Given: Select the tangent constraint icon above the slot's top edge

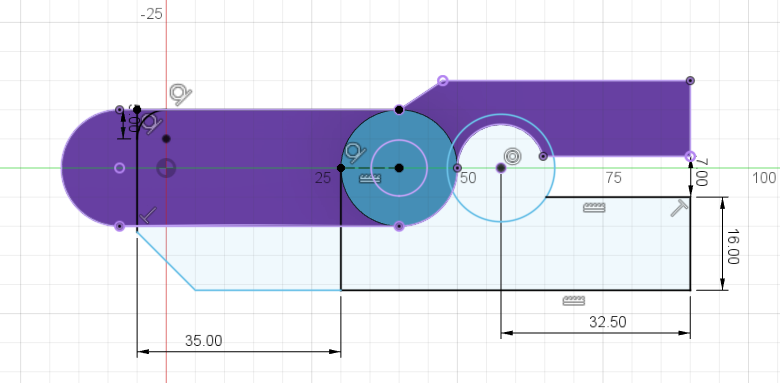Looking at the screenshot, I should point(181,94).
